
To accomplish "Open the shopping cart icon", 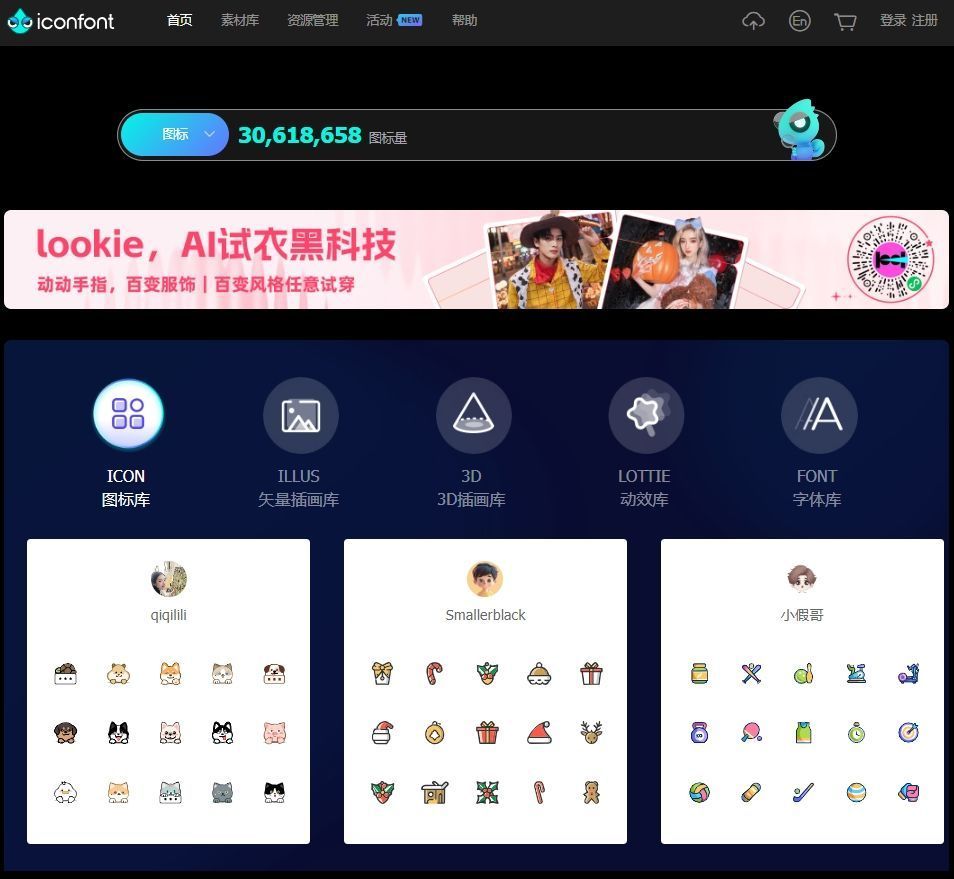I will click(845, 22).
